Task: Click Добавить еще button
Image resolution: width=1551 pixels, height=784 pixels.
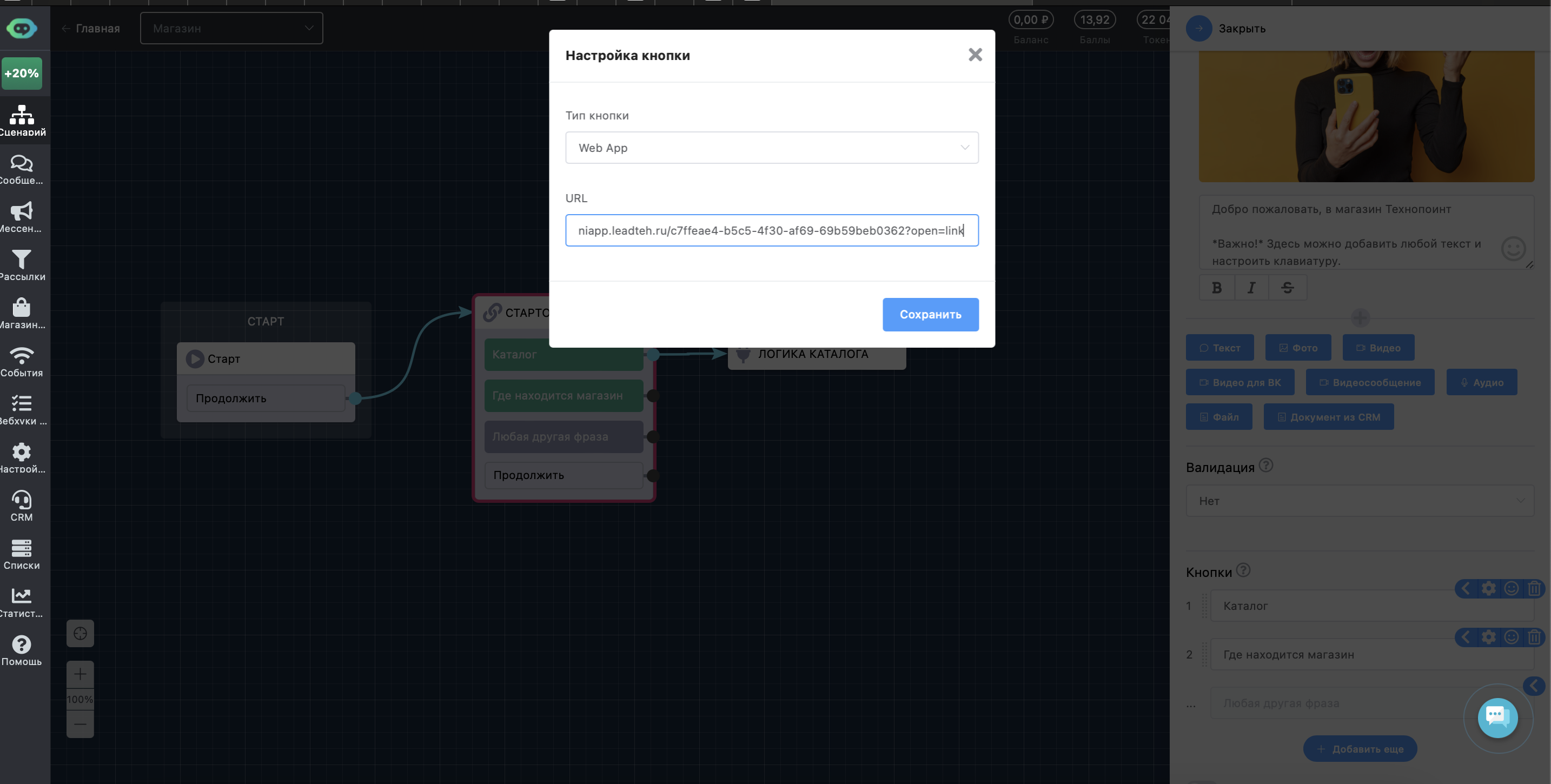Action: point(1360,748)
